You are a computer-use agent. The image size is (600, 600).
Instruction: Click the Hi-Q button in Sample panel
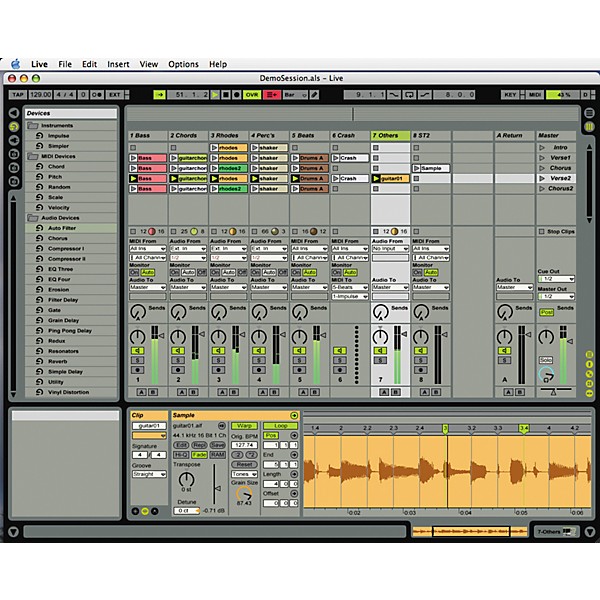[x=181, y=455]
